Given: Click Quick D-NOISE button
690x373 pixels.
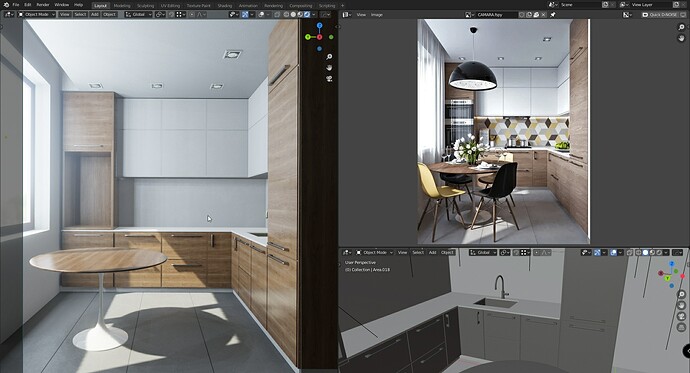Looking at the screenshot, I should pyautogui.click(x=660, y=15).
